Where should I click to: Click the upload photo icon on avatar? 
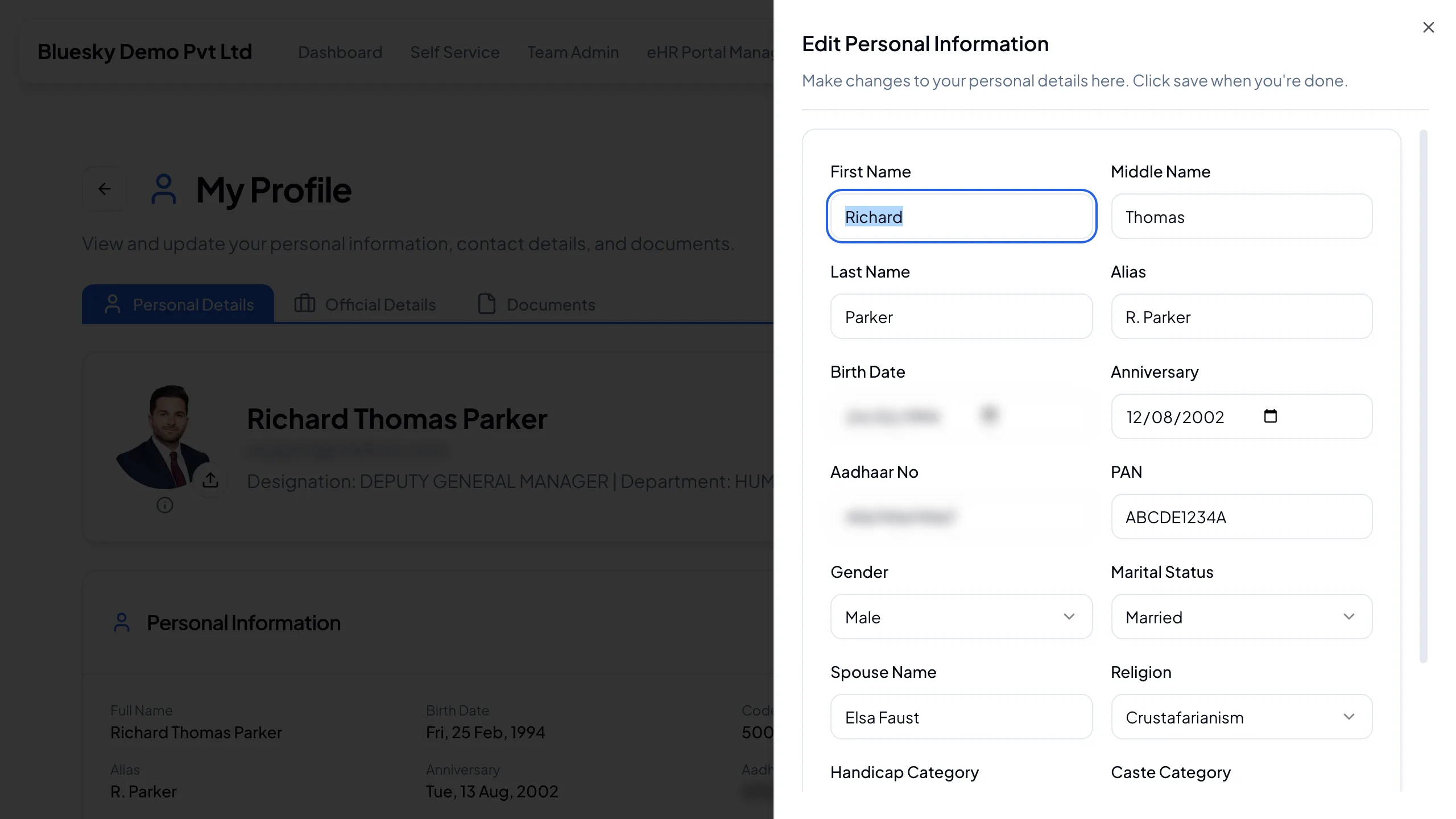click(210, 480)
